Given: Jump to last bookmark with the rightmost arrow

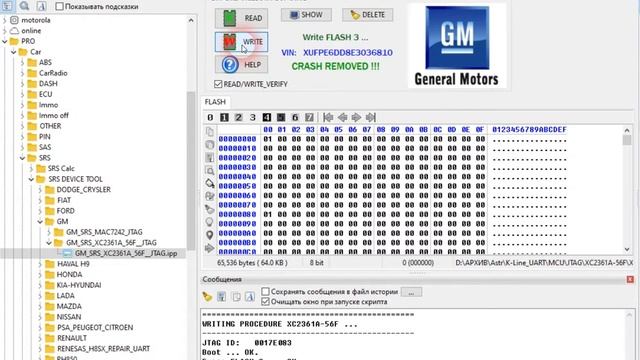Looking at the screenshot, I should (x=370, y=118).
